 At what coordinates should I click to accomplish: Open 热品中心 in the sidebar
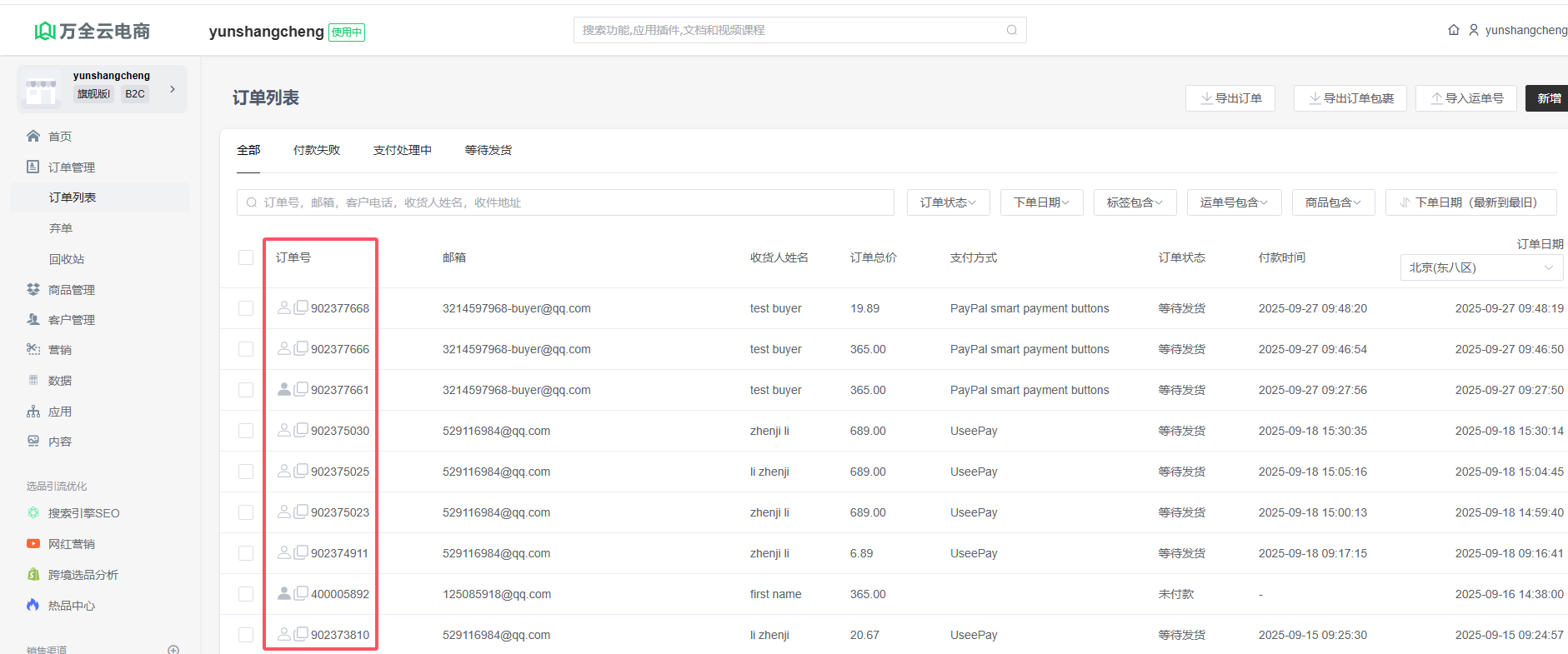tap(71, 606)
